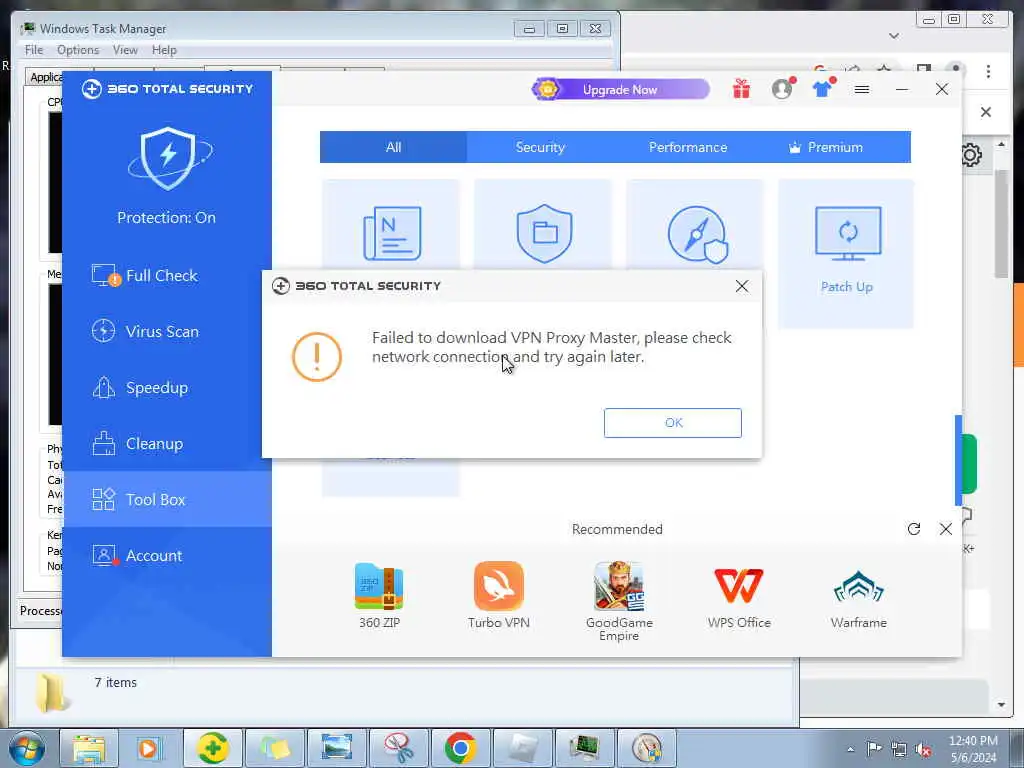Viewport: 1024px width, 768px height.
Task: Refresh the Recommended apps list
Action: [x=914, y=529]
